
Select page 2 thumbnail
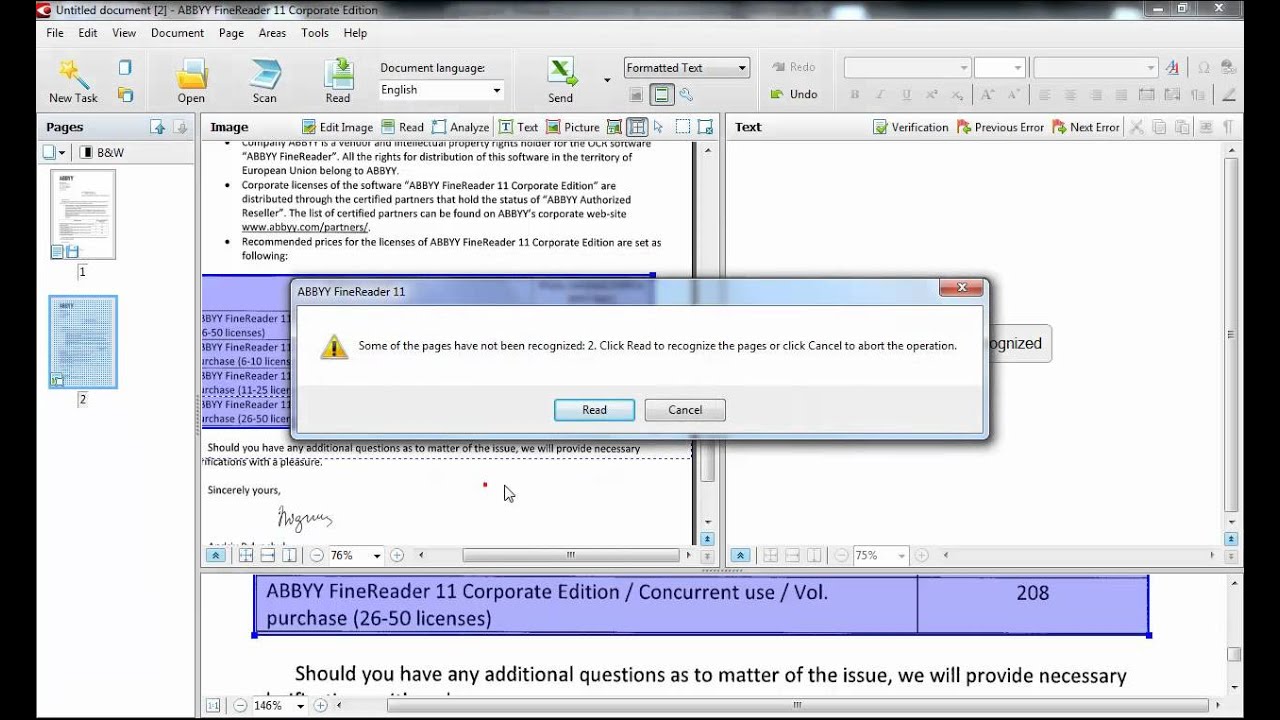tap(83, 342)
